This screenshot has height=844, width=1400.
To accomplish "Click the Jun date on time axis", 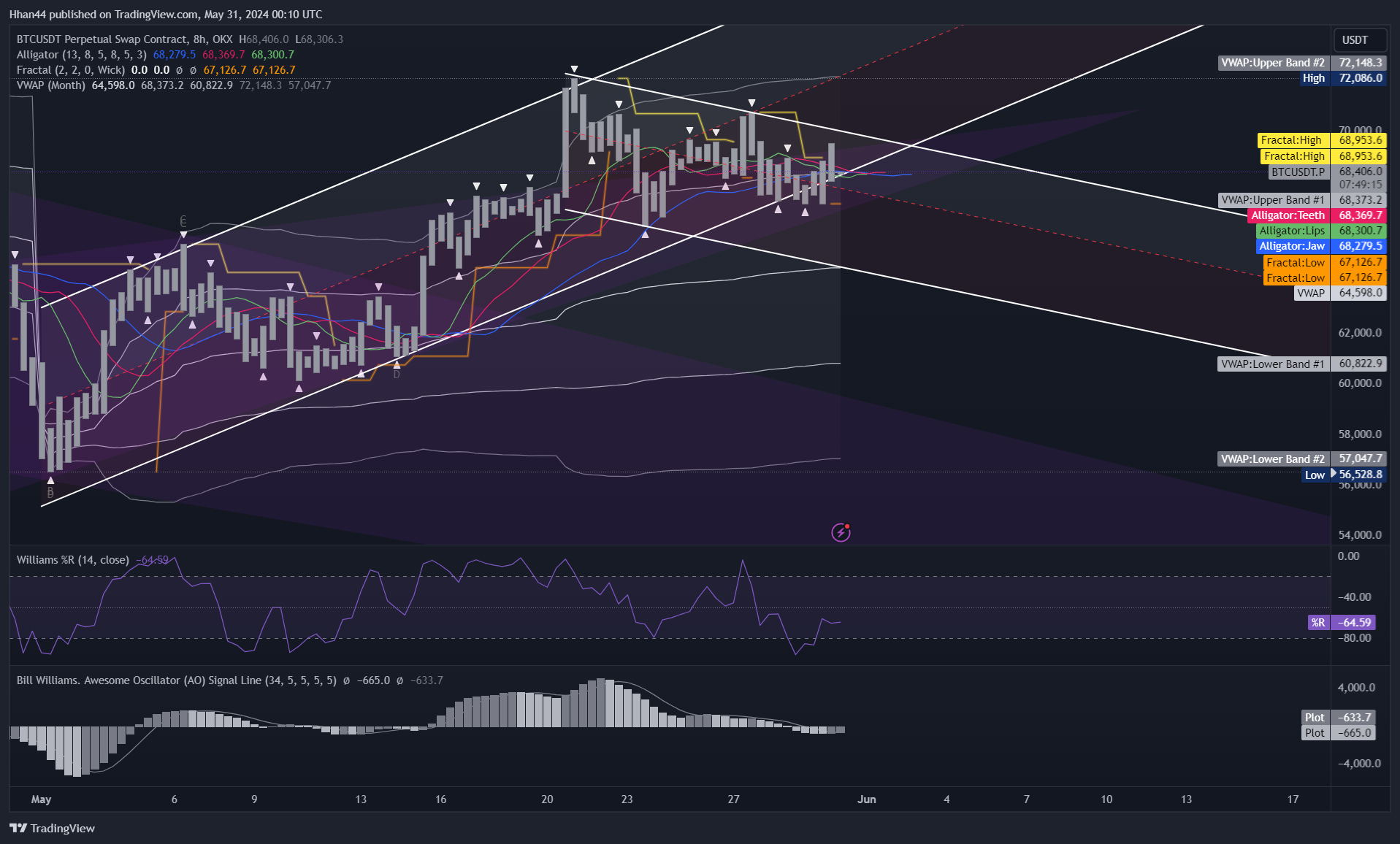I will pos(866,799).
